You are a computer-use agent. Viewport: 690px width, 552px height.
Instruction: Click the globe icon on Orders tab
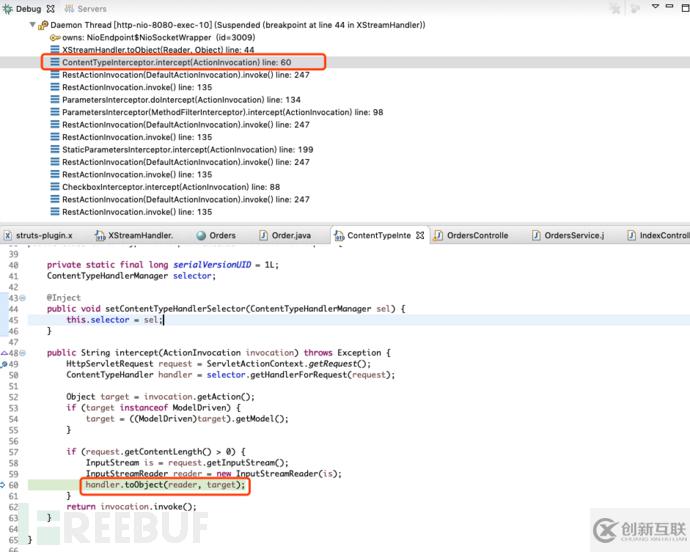tap(201, 236)
